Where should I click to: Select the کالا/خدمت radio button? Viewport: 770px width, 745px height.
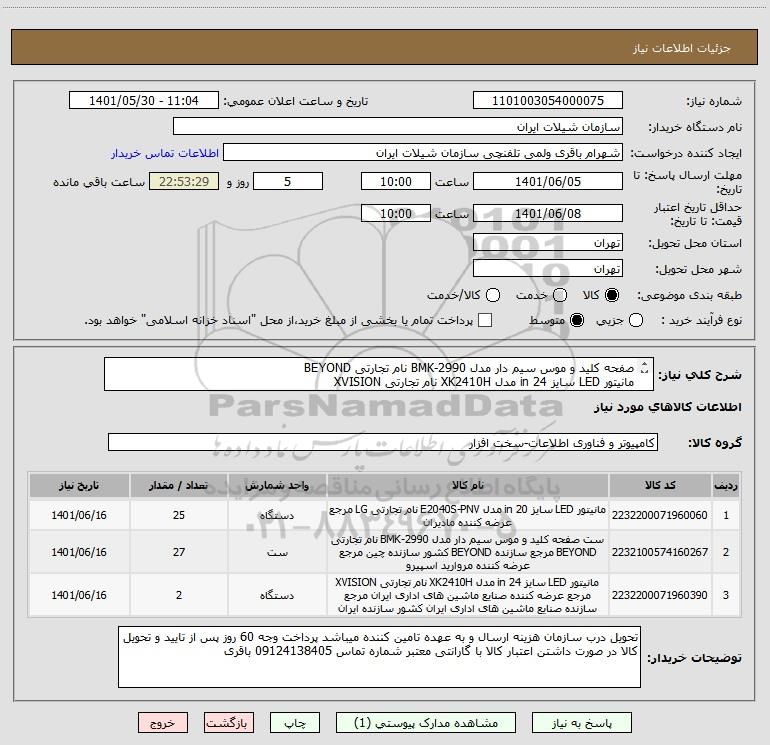coord(493,295)
